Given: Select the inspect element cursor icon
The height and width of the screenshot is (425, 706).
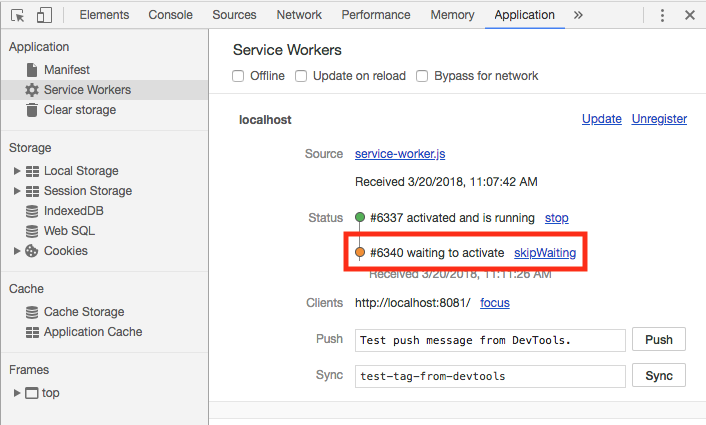Looking at the screenshot, I should click(x=17, y=15).
